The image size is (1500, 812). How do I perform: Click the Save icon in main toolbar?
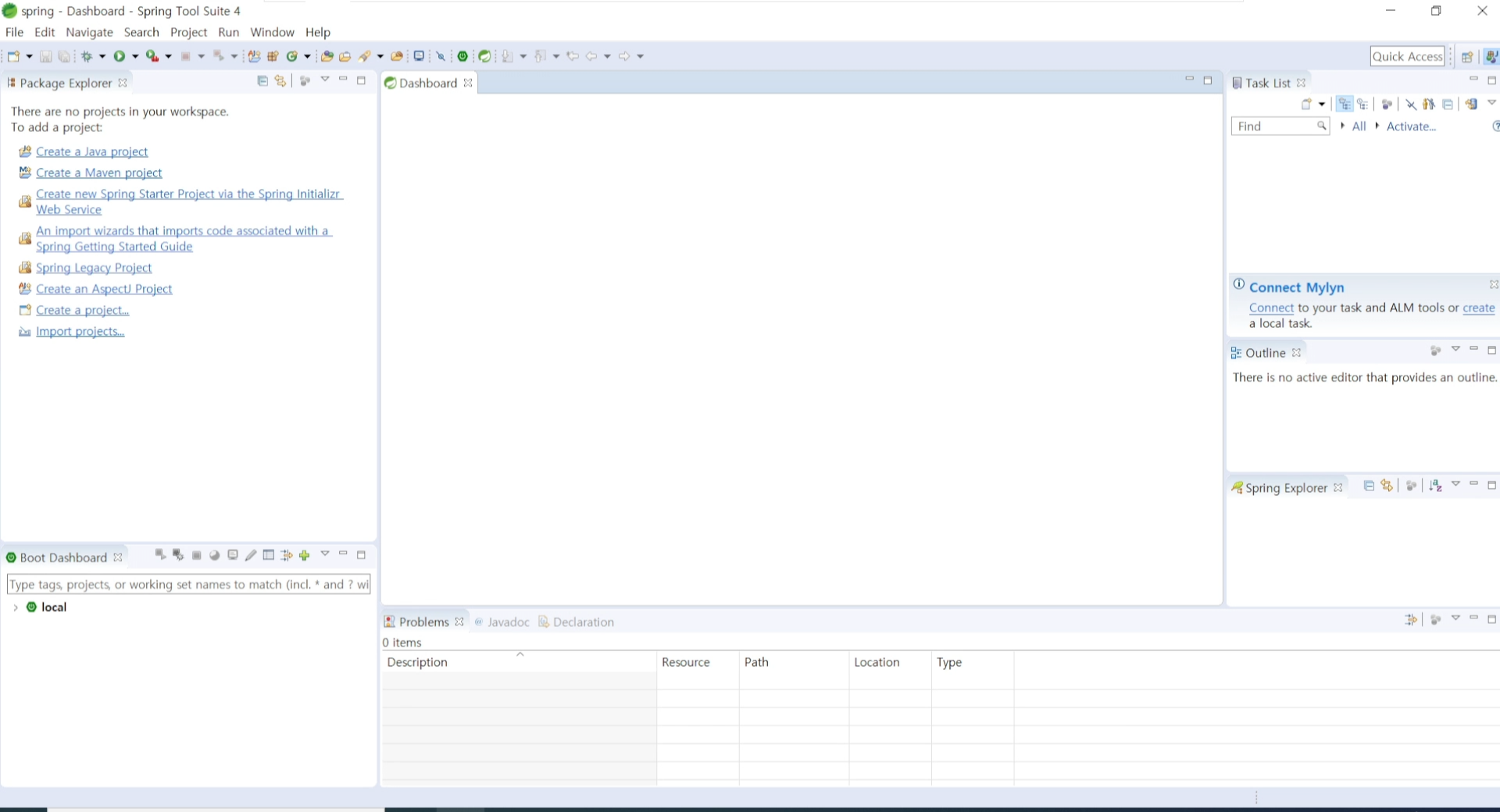coord(45,56)
